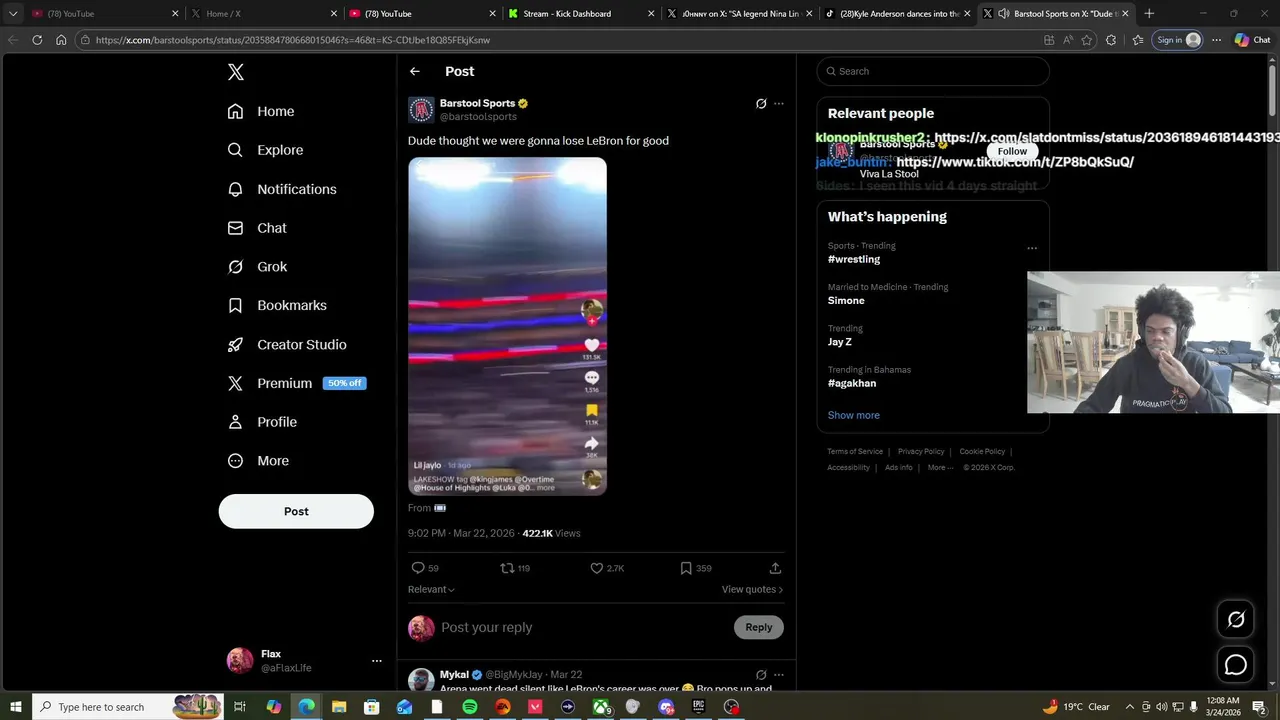Viewport: 1280px width, 720px height.
Task: Open the Copilot Chat button
Action: (x=1252, y=40)
